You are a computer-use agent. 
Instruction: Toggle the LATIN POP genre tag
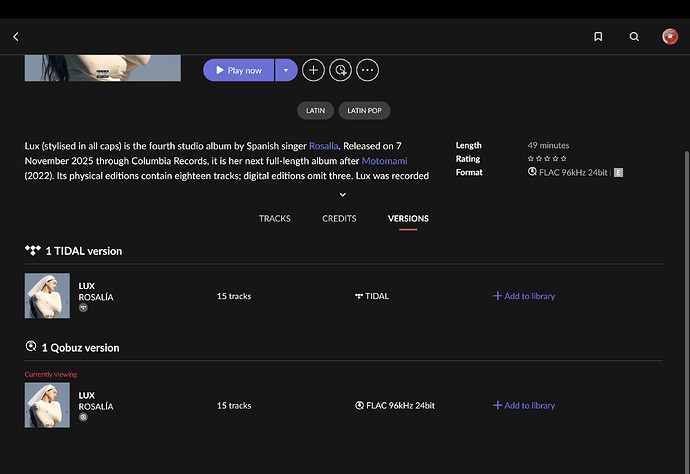point(365,111)
